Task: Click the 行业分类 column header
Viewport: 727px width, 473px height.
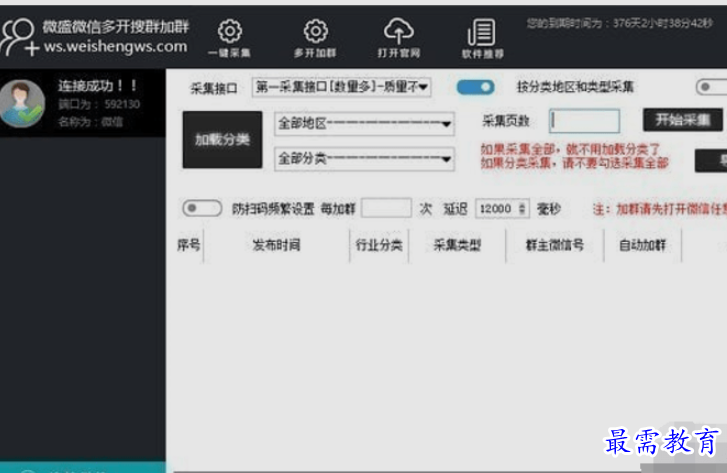Action: click(x=379, y=245)
